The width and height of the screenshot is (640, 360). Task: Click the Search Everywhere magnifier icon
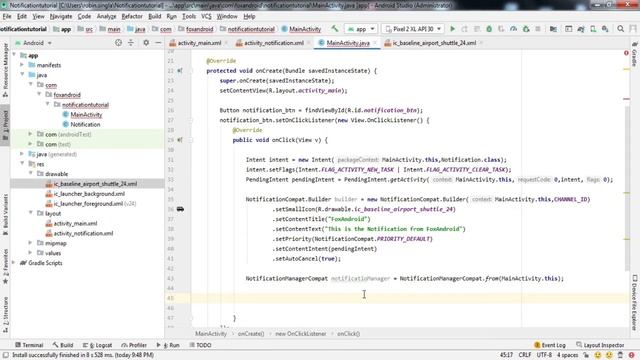pyautogui.click(x=620, y=29)
